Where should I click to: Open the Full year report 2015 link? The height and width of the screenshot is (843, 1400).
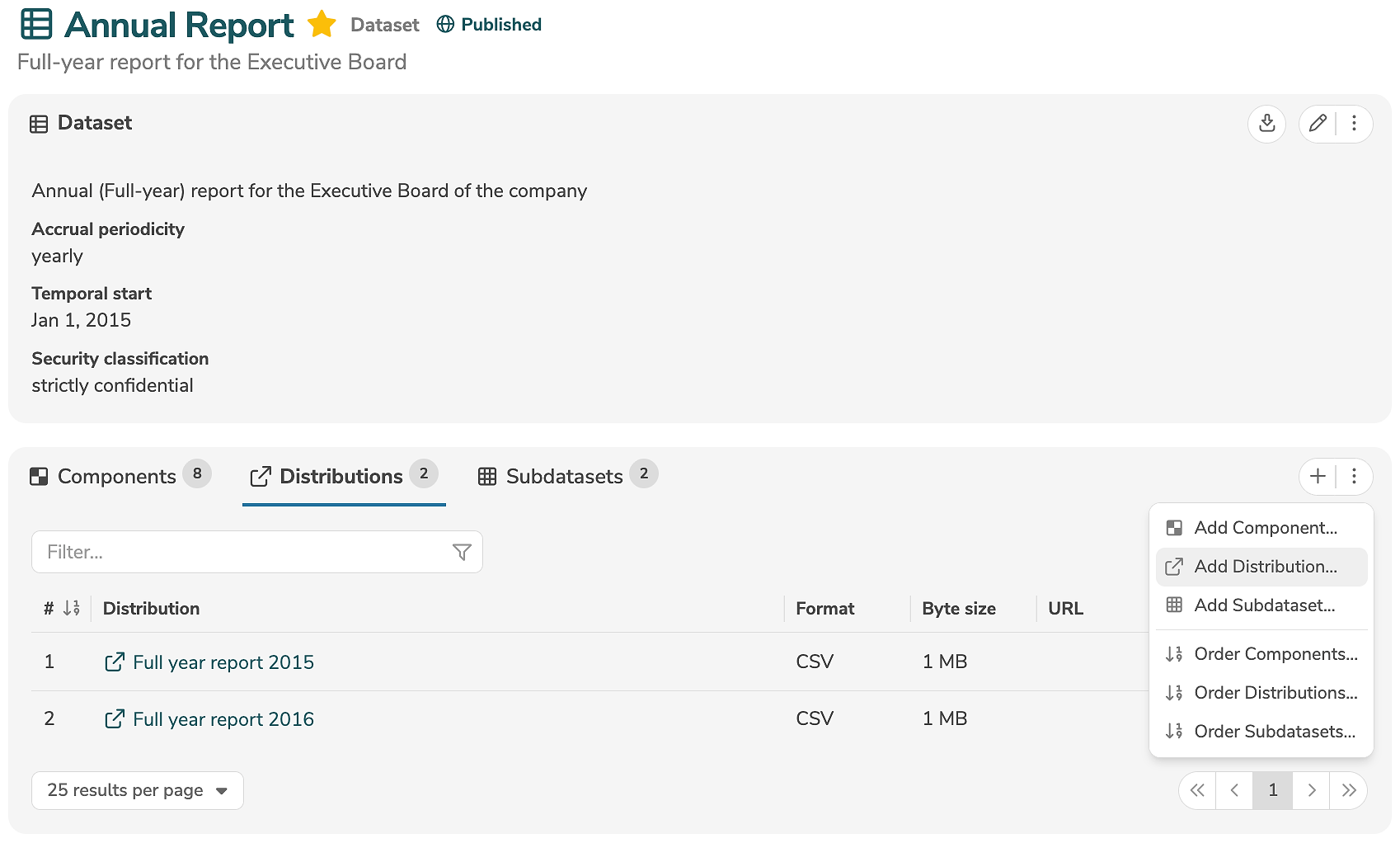click(x=223, y=662)
